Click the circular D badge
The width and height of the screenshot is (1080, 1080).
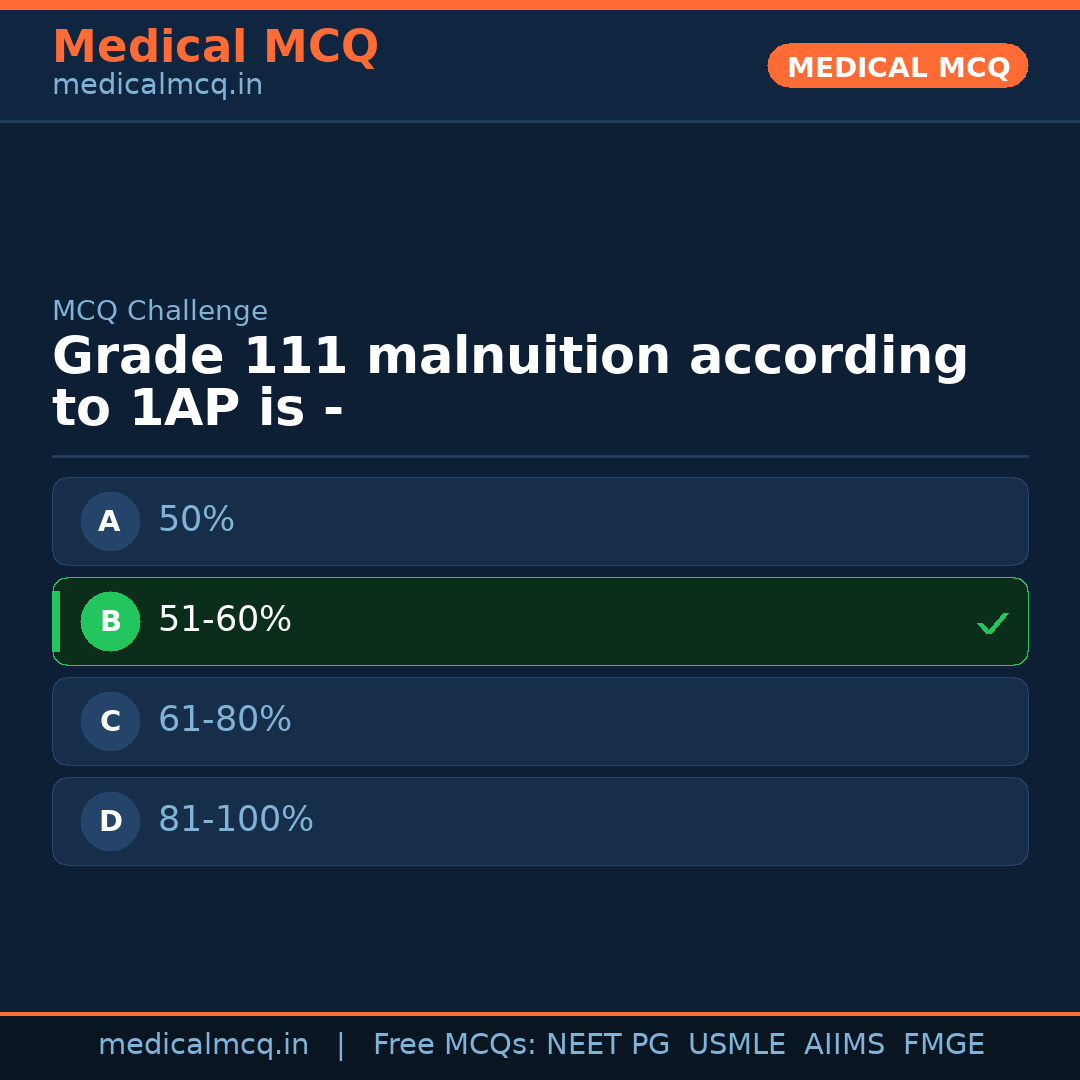coord(110,821)
